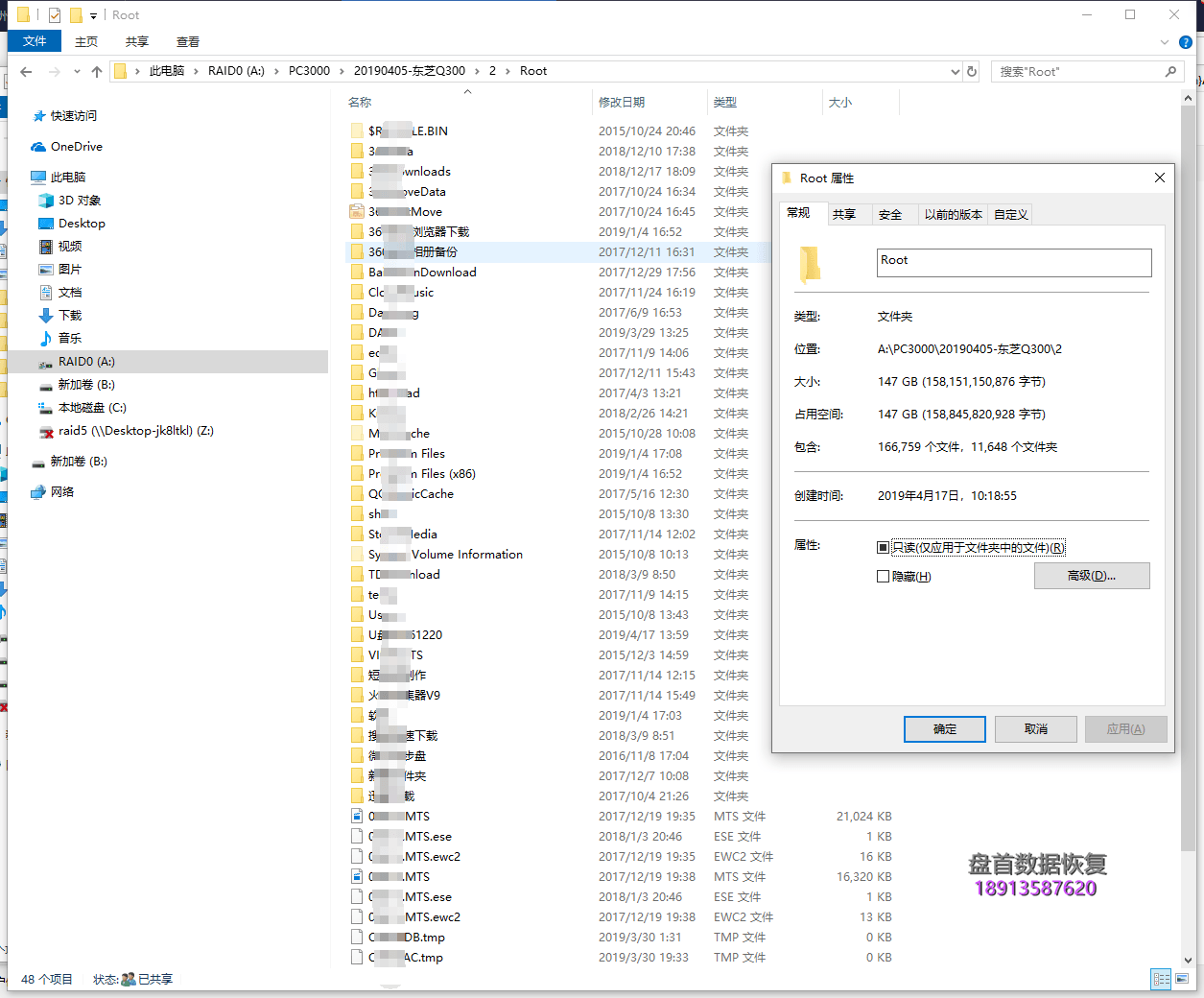The width and height of the screenshot is (1204, 998).
Task: Switch to details view icon
Action: pos(1162,980)
